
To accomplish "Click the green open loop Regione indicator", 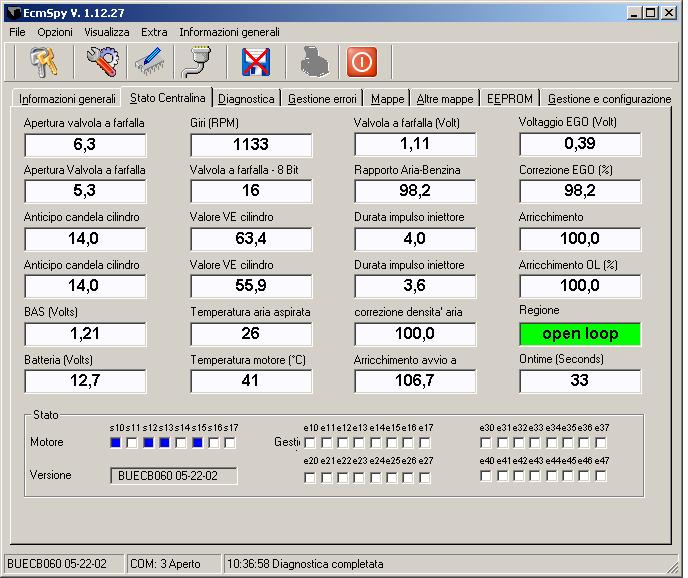I will coord(580,334).
